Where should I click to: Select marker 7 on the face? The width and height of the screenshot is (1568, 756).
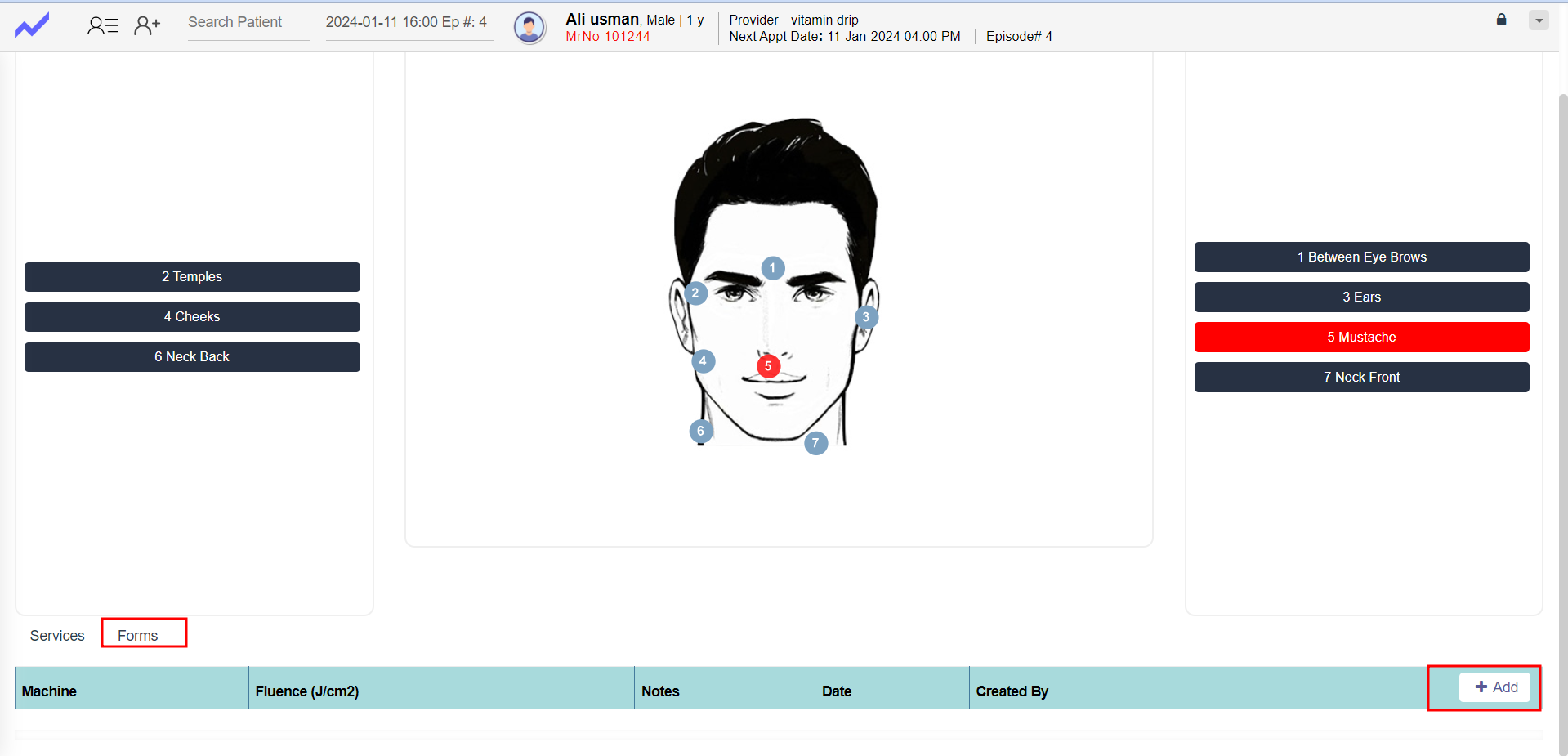(815, 443)
